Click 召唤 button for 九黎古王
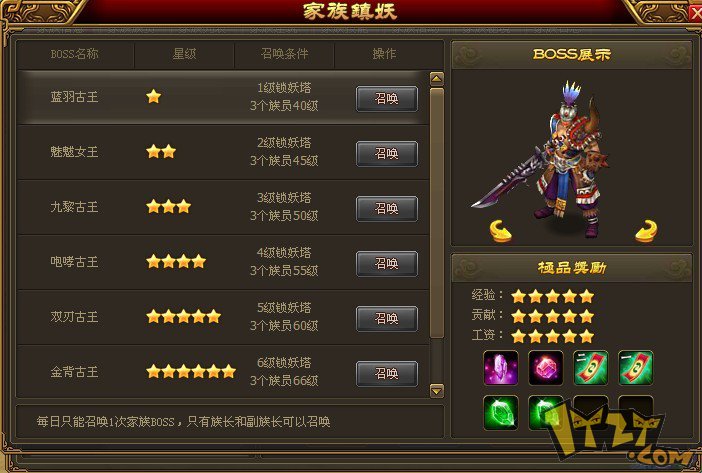 pos(387,209)
